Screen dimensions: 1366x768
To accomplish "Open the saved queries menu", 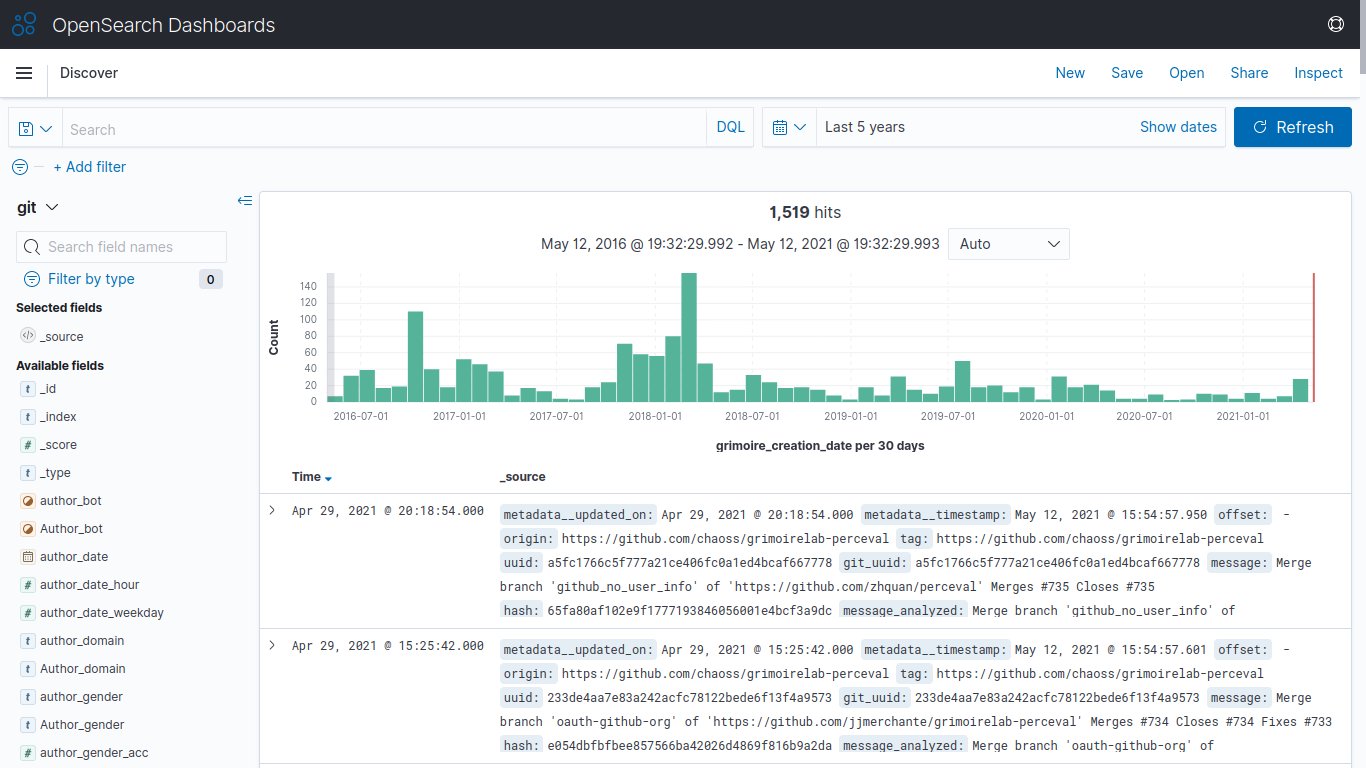I will pyautogui.click(x=35, y=128).
